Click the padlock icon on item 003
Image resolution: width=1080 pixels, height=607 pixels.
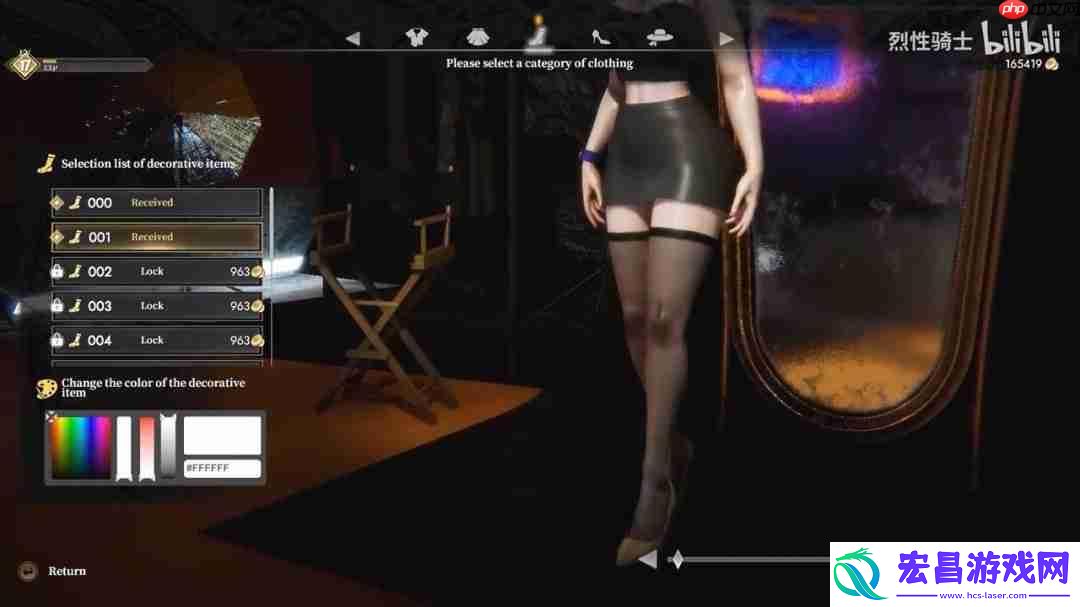click(57, 305)
